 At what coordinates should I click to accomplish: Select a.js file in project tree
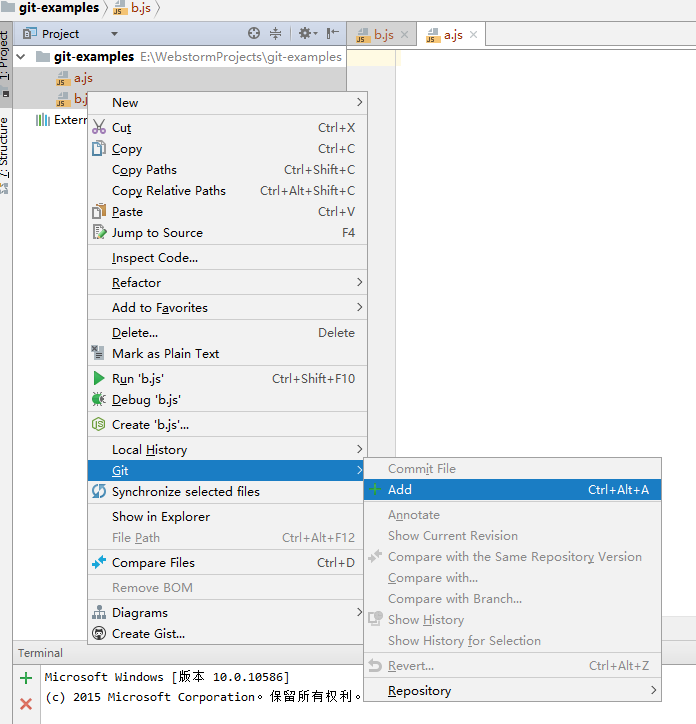83,78
